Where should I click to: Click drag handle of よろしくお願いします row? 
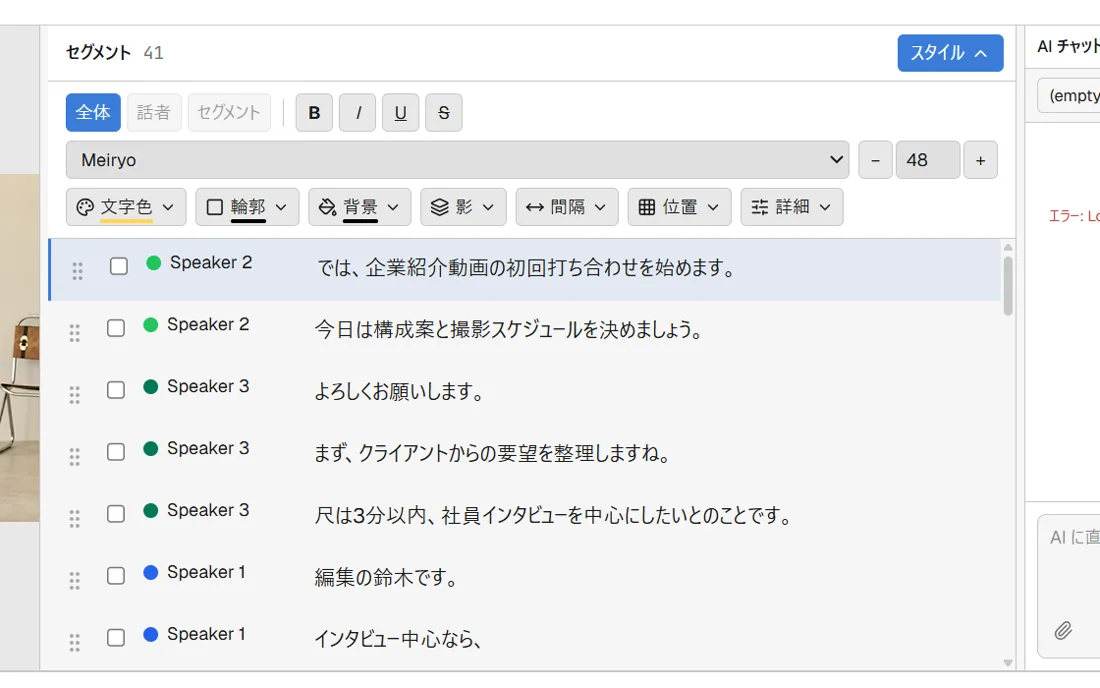pos(74,395)
